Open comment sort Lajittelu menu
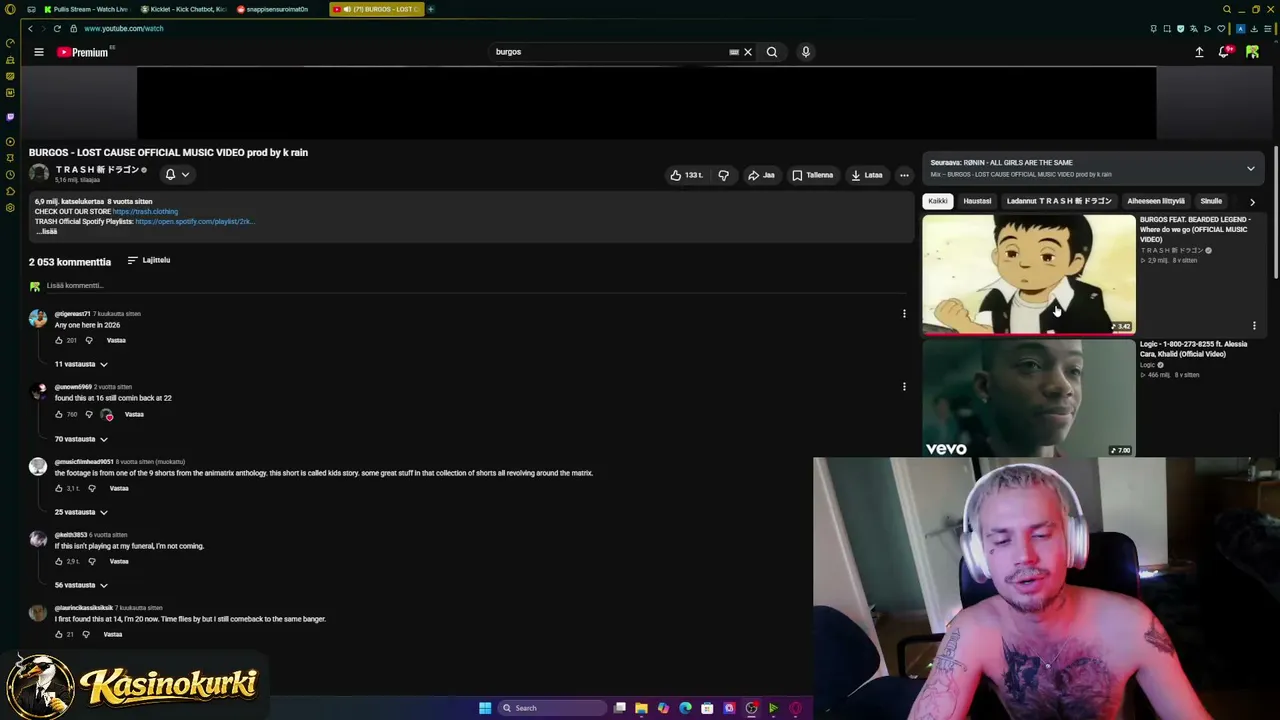This screenshot has width=1280, height=720. (148, 260)
